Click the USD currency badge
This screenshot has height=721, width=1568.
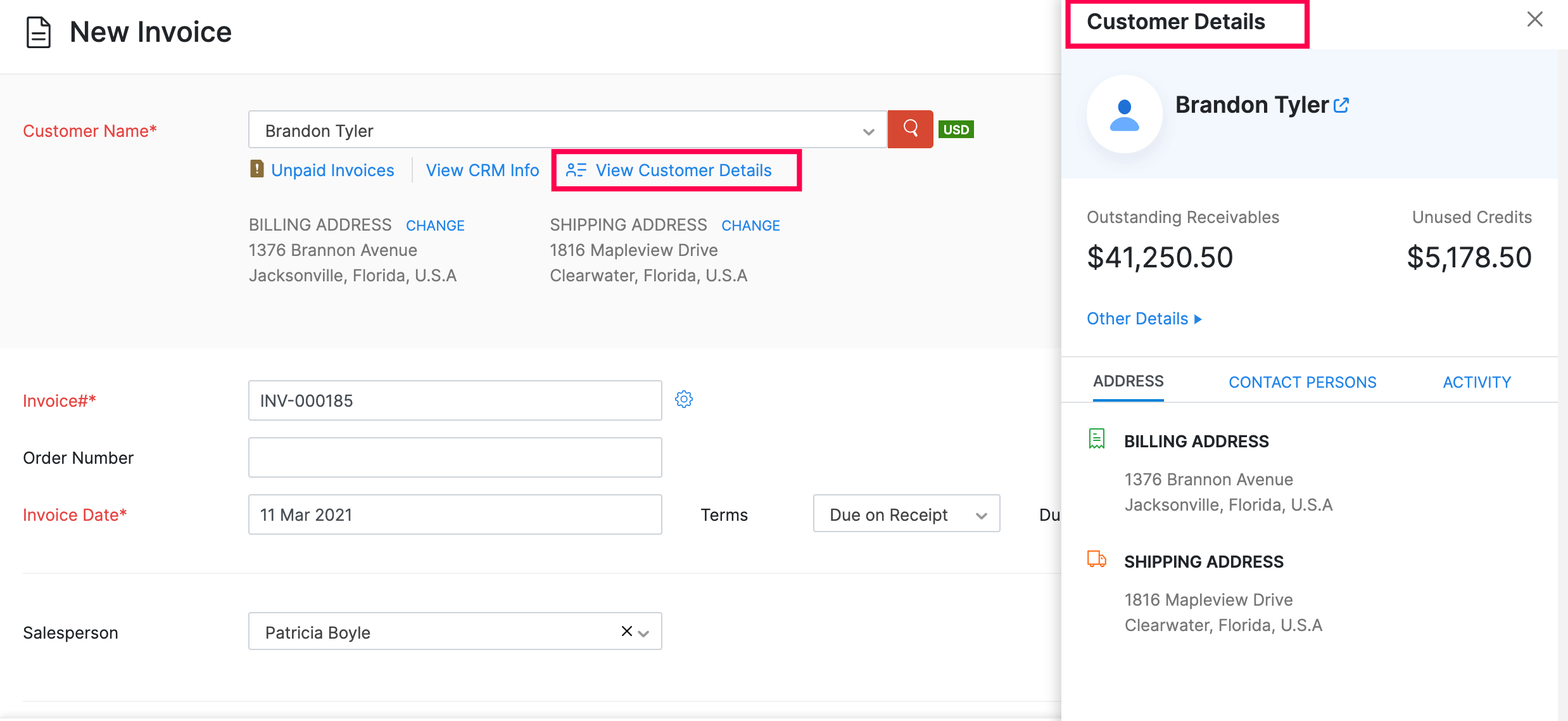(956, 129)
